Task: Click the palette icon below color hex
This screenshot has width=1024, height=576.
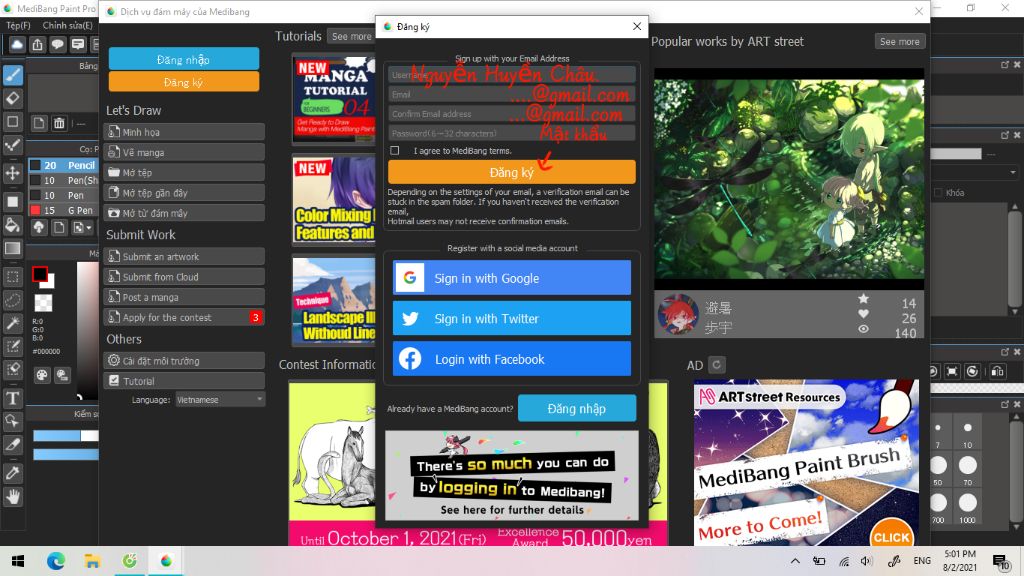Action: click(42, 375)
